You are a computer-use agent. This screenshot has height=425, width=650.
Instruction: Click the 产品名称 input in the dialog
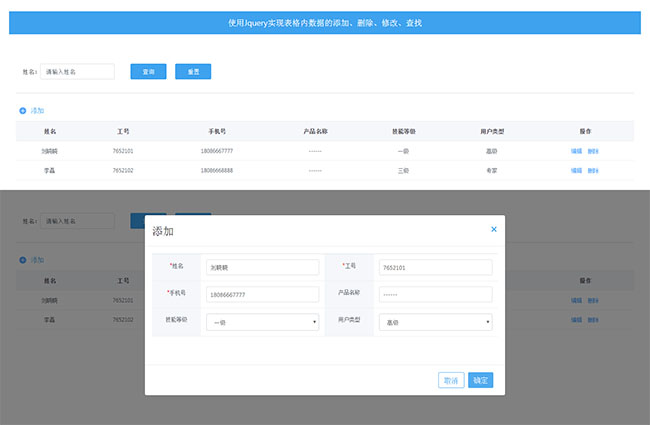[435, 295]
